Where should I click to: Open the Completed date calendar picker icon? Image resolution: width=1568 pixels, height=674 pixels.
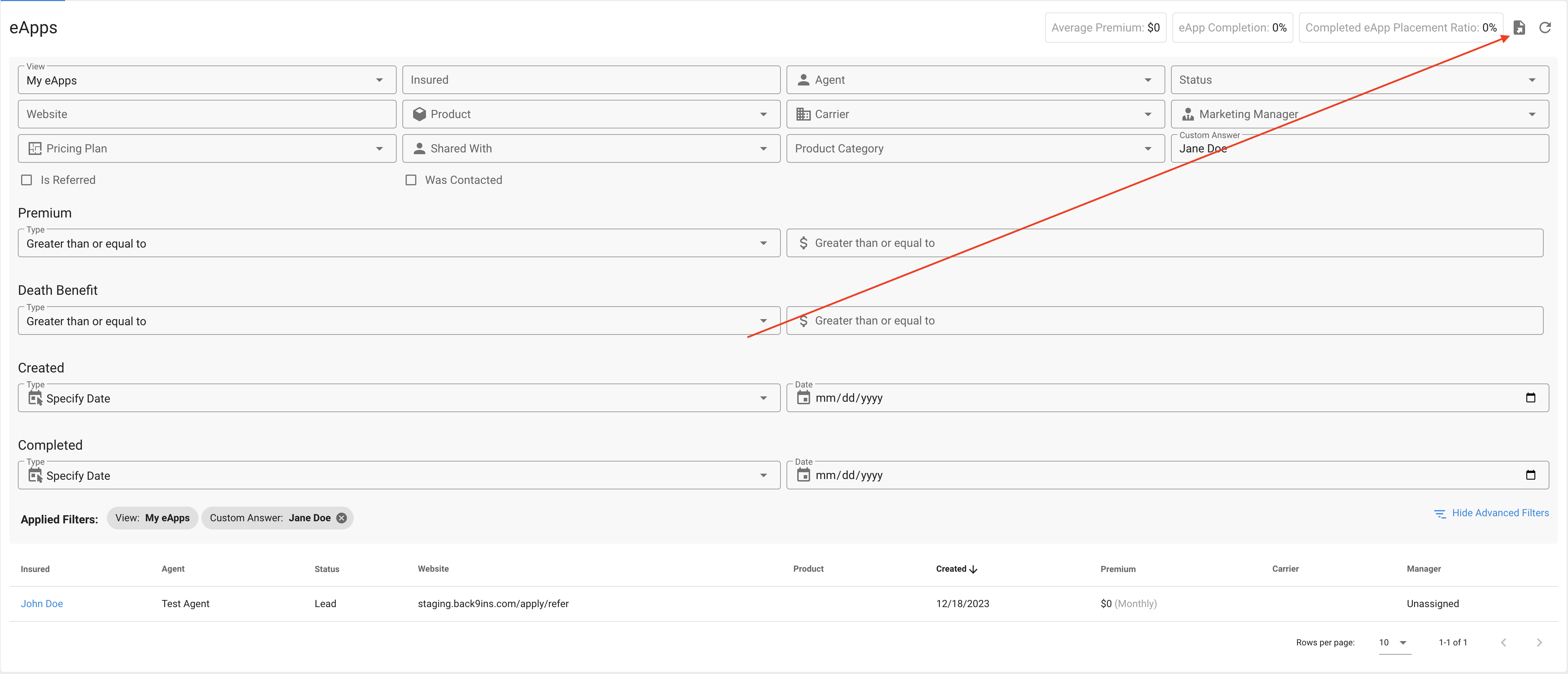[1530, 475]
